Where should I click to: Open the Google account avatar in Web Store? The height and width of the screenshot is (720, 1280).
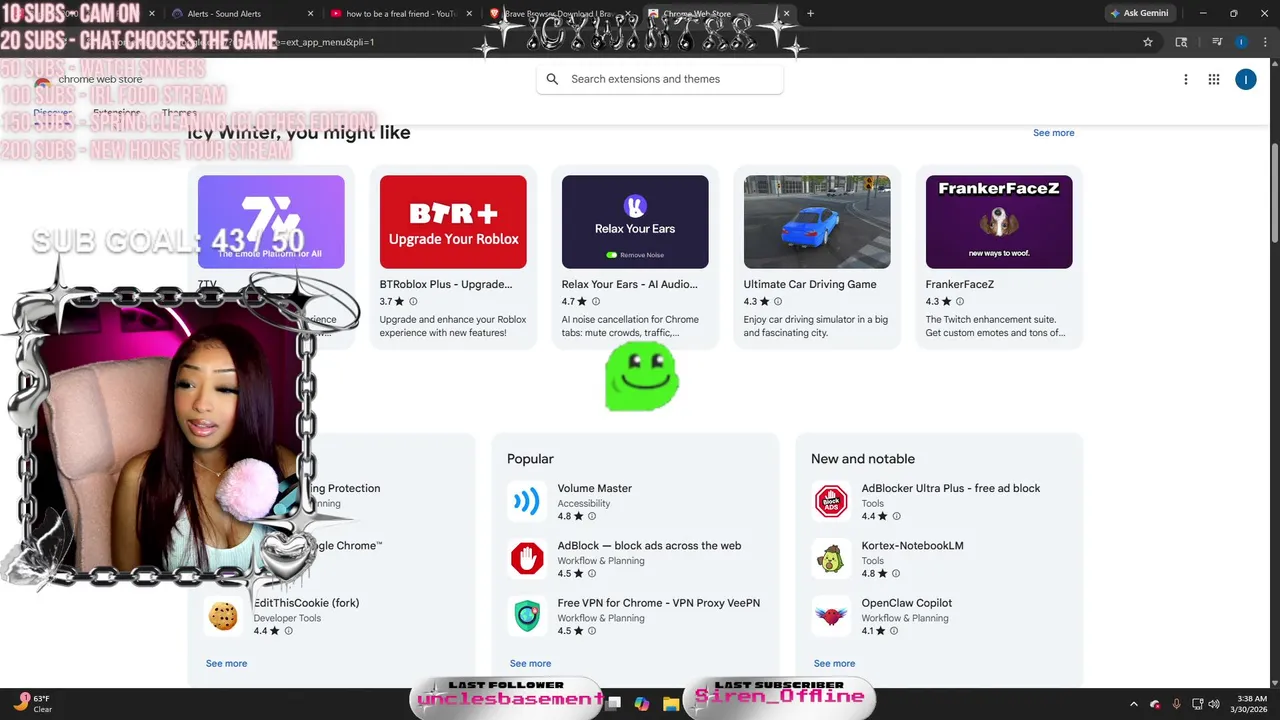tap(1245, 79)
